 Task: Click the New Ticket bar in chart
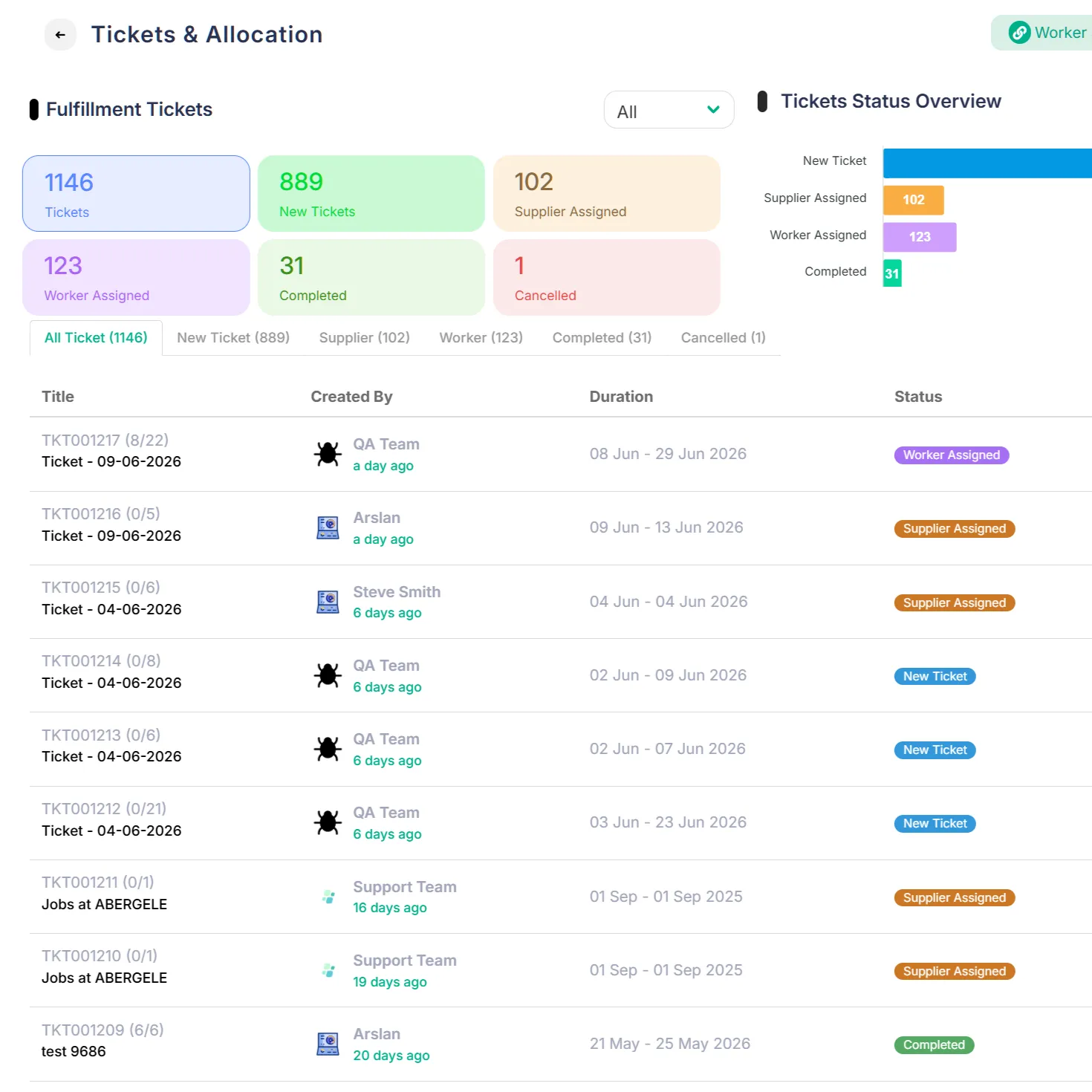(x=987, y=163)
